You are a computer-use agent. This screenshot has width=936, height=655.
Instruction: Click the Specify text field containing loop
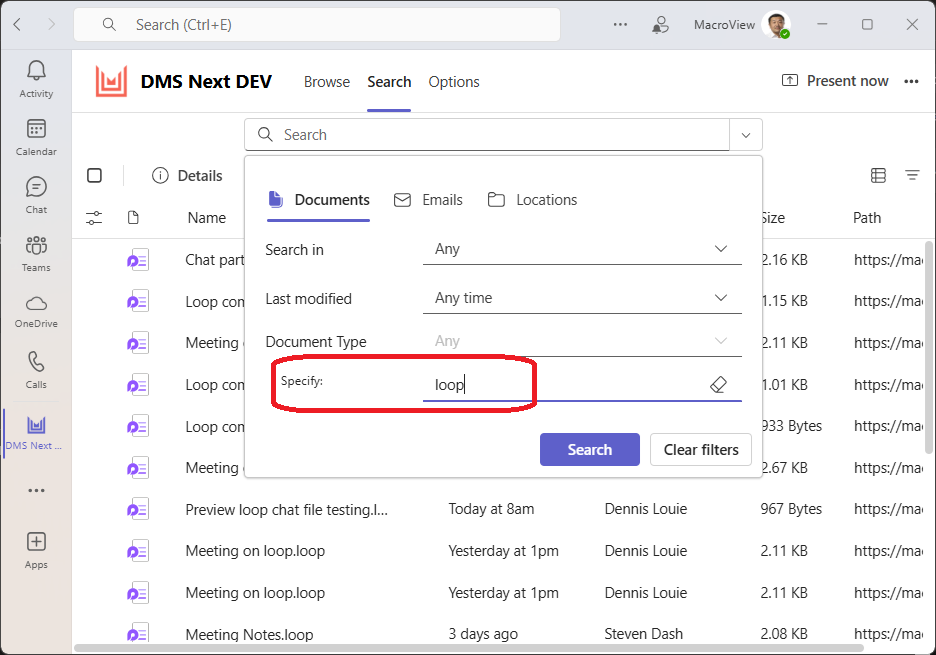pos(582,385)
